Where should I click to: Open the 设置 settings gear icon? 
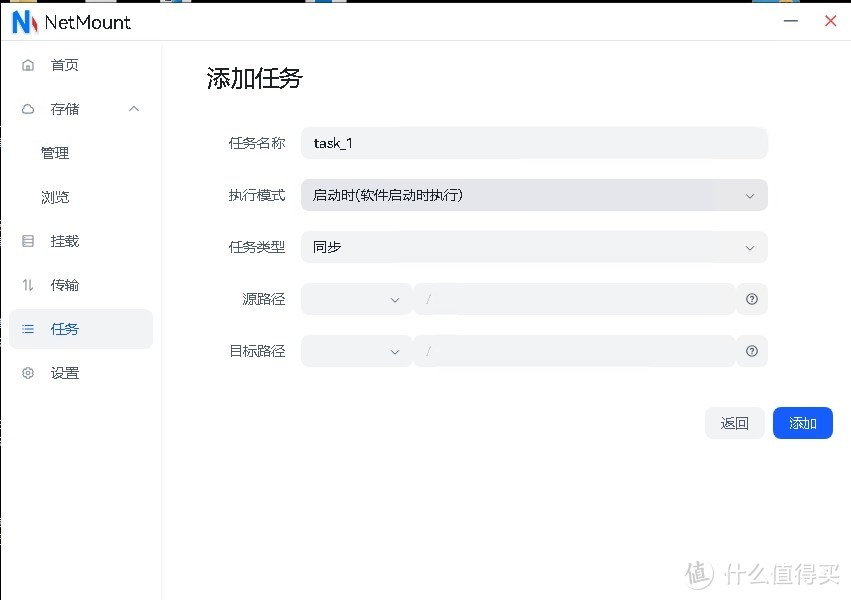(27, 373)
